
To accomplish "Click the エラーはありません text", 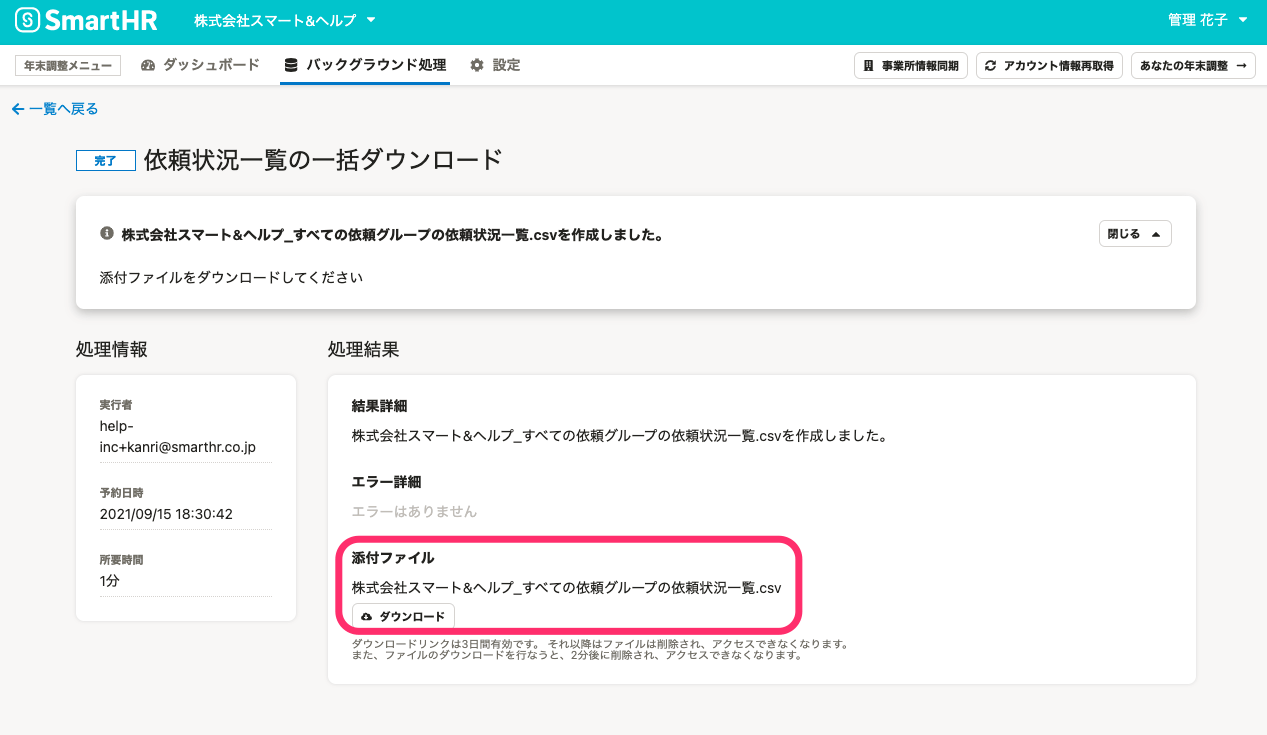I will point(414,511).
